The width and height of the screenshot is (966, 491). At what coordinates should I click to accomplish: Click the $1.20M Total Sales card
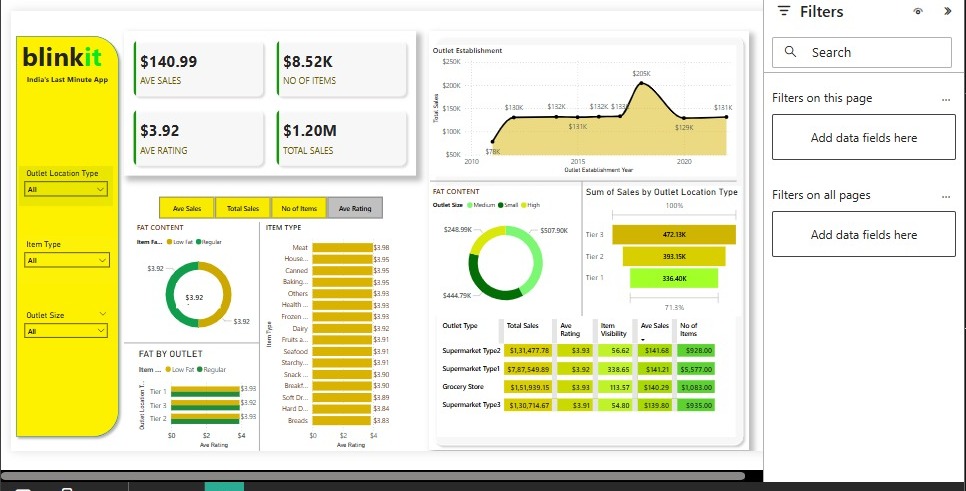[342, 139]
